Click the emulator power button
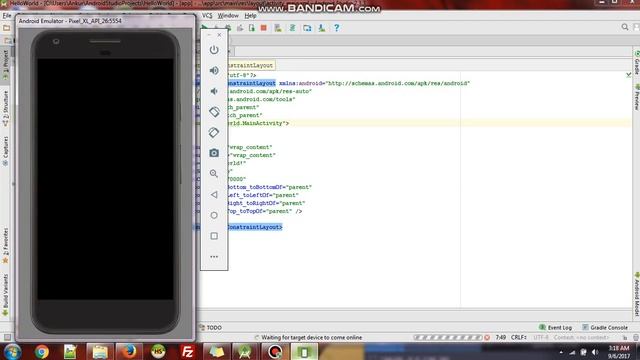Screen dimensions: 640x360 (214, 50)
